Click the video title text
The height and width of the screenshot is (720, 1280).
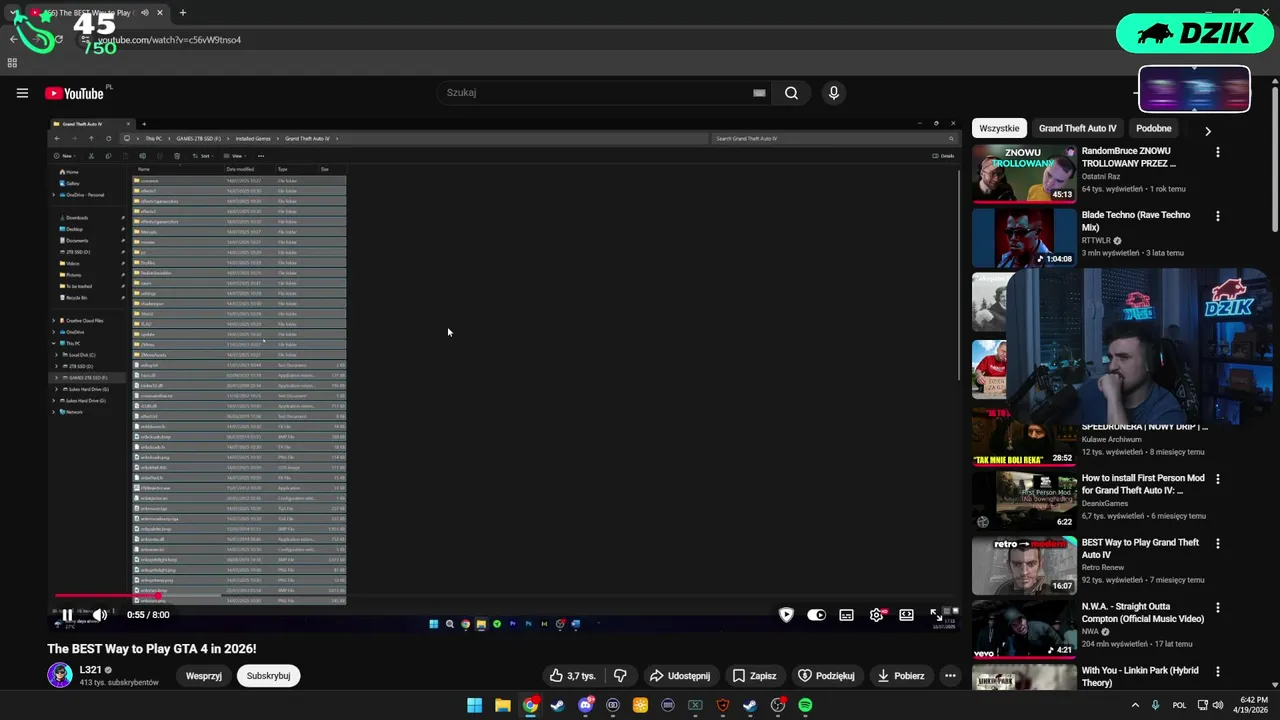[x=152, y=649]
